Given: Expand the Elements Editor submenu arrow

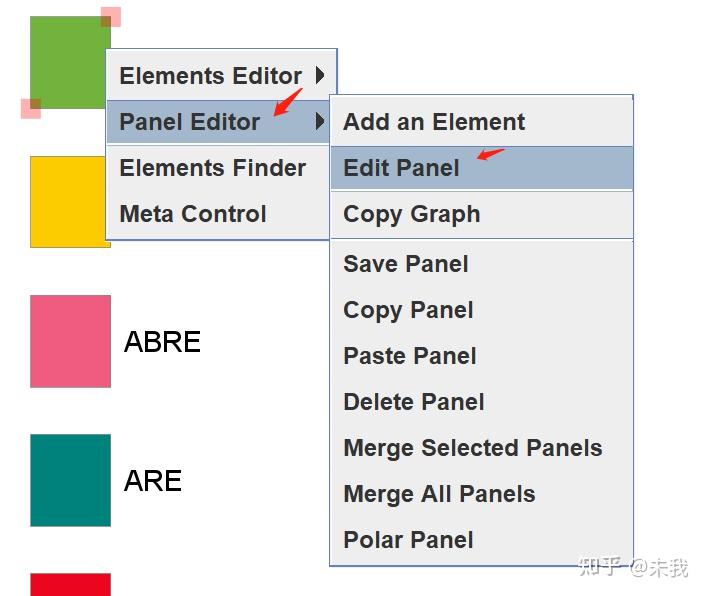Looking at the screenshot, I should (x=320, y=75).
